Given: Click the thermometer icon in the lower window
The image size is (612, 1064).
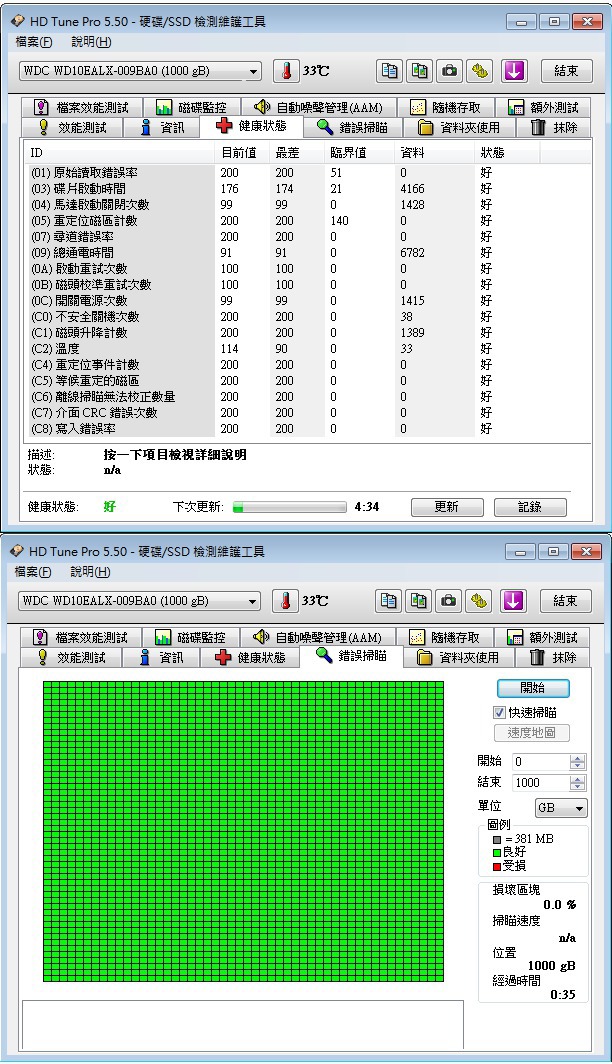Looking at the screenshot, I should tap(286, 601).
